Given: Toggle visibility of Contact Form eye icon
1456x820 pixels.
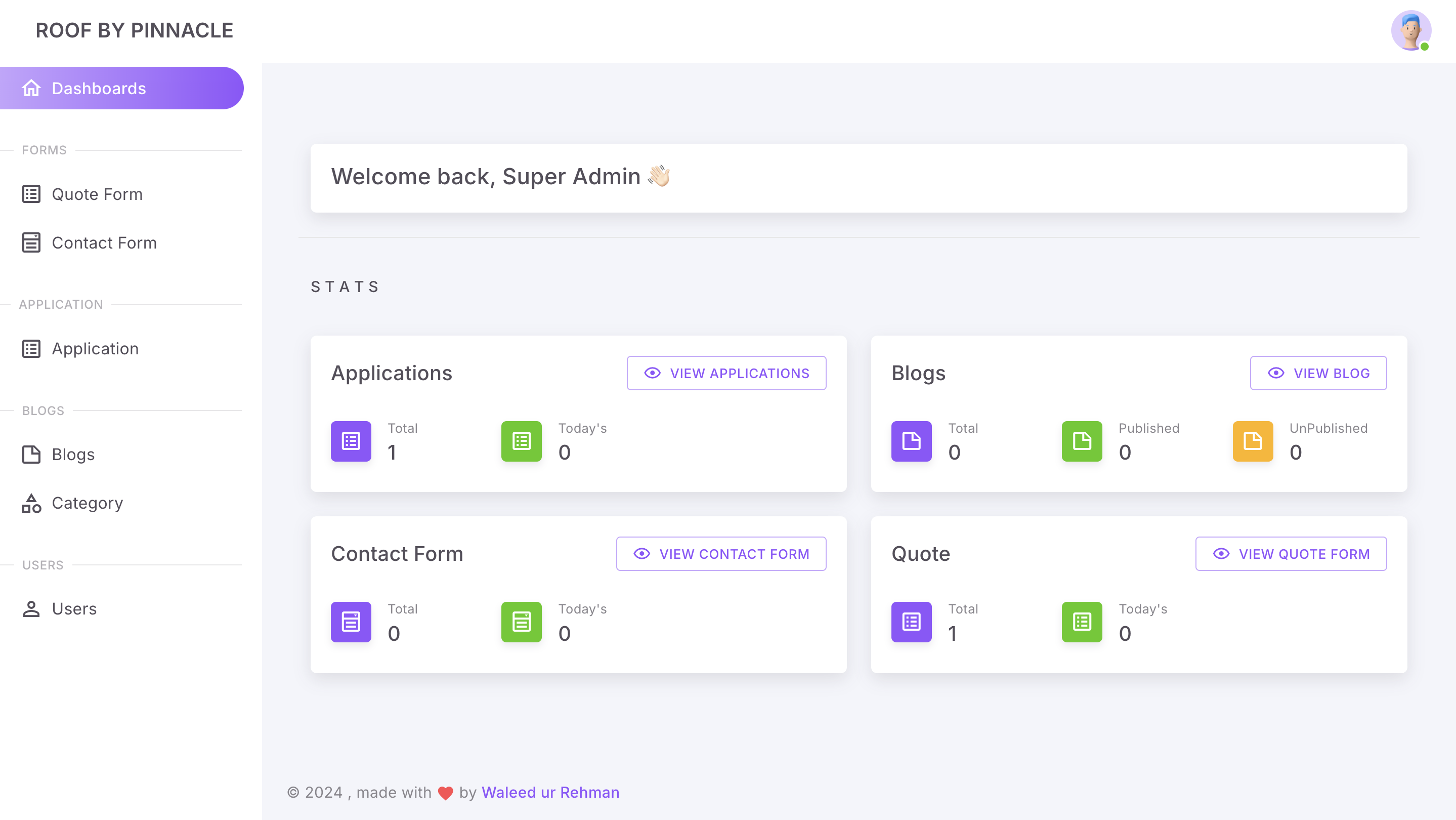Looking at the screenshot, I should [641, 553].
